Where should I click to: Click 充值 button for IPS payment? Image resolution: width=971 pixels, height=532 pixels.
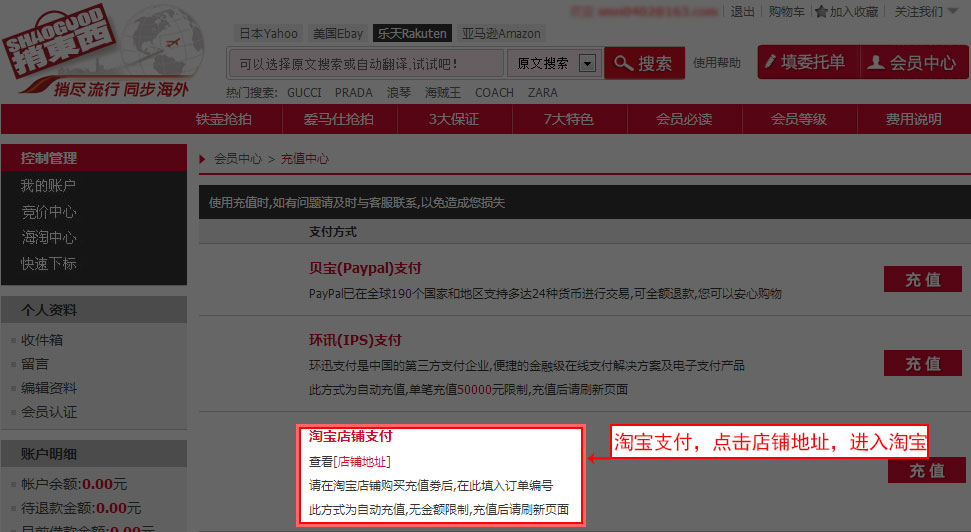click(923, 363)
